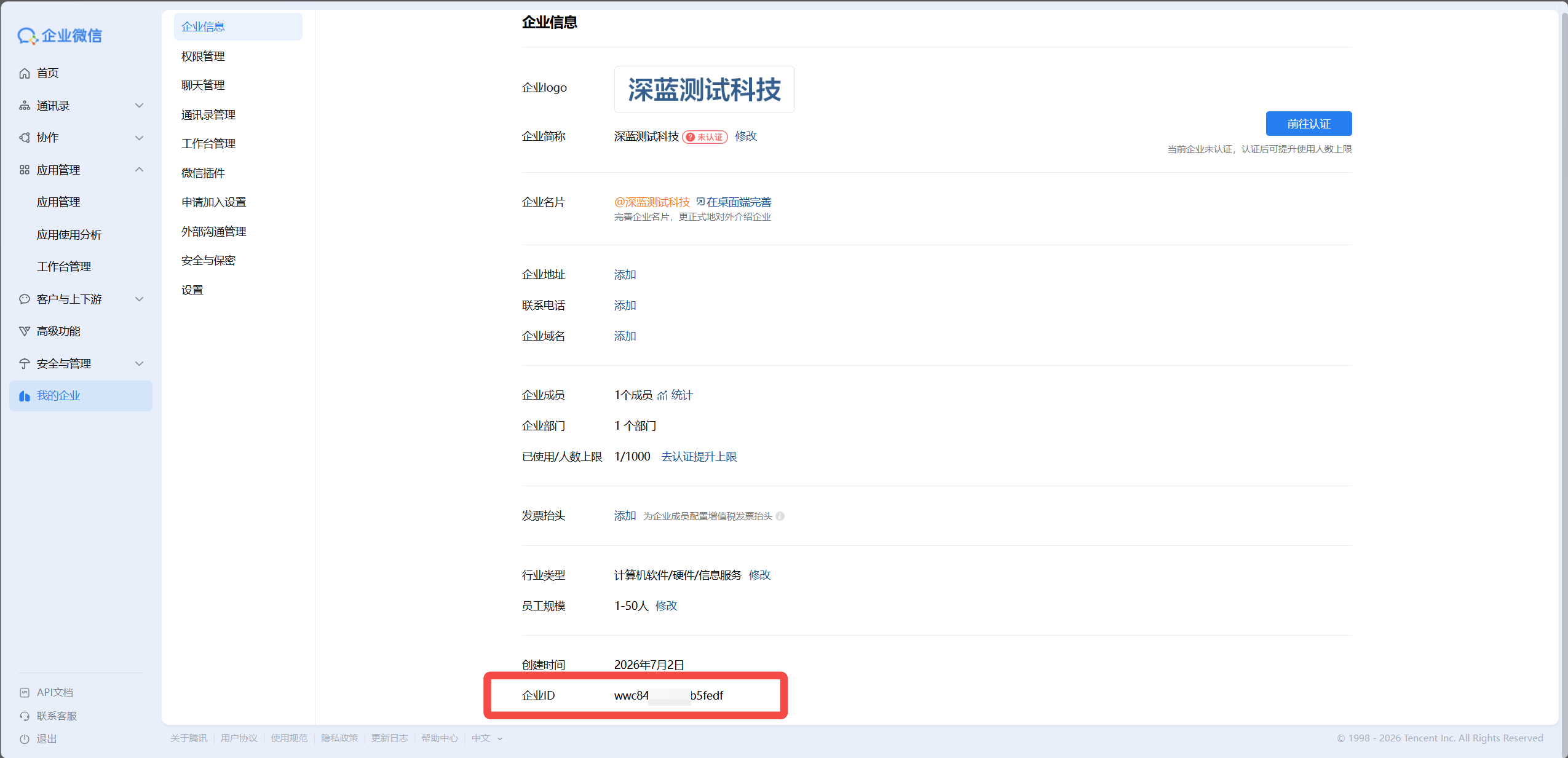Expand the 客户与上下游 chevron
This screenshot has width=1568, height=758.
click(140, 299)
